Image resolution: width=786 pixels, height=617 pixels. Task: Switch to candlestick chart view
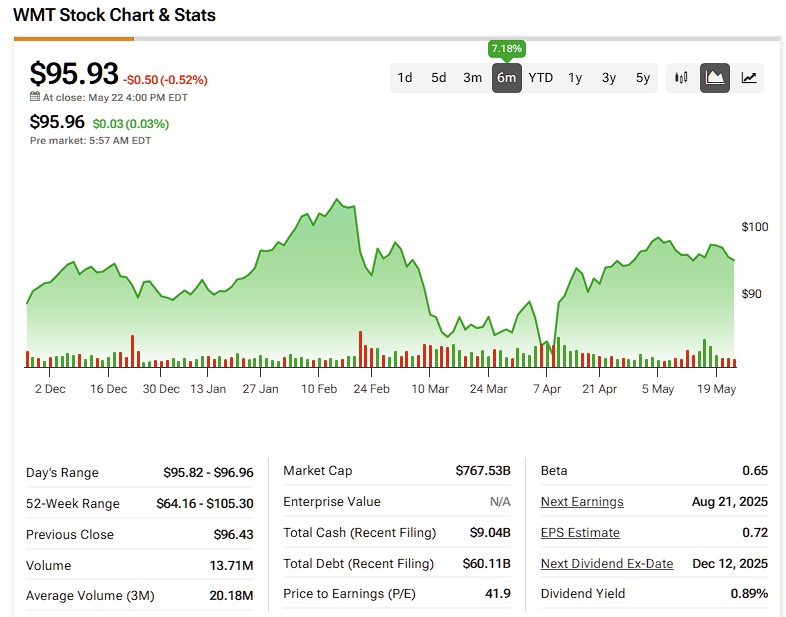point(681,78)
